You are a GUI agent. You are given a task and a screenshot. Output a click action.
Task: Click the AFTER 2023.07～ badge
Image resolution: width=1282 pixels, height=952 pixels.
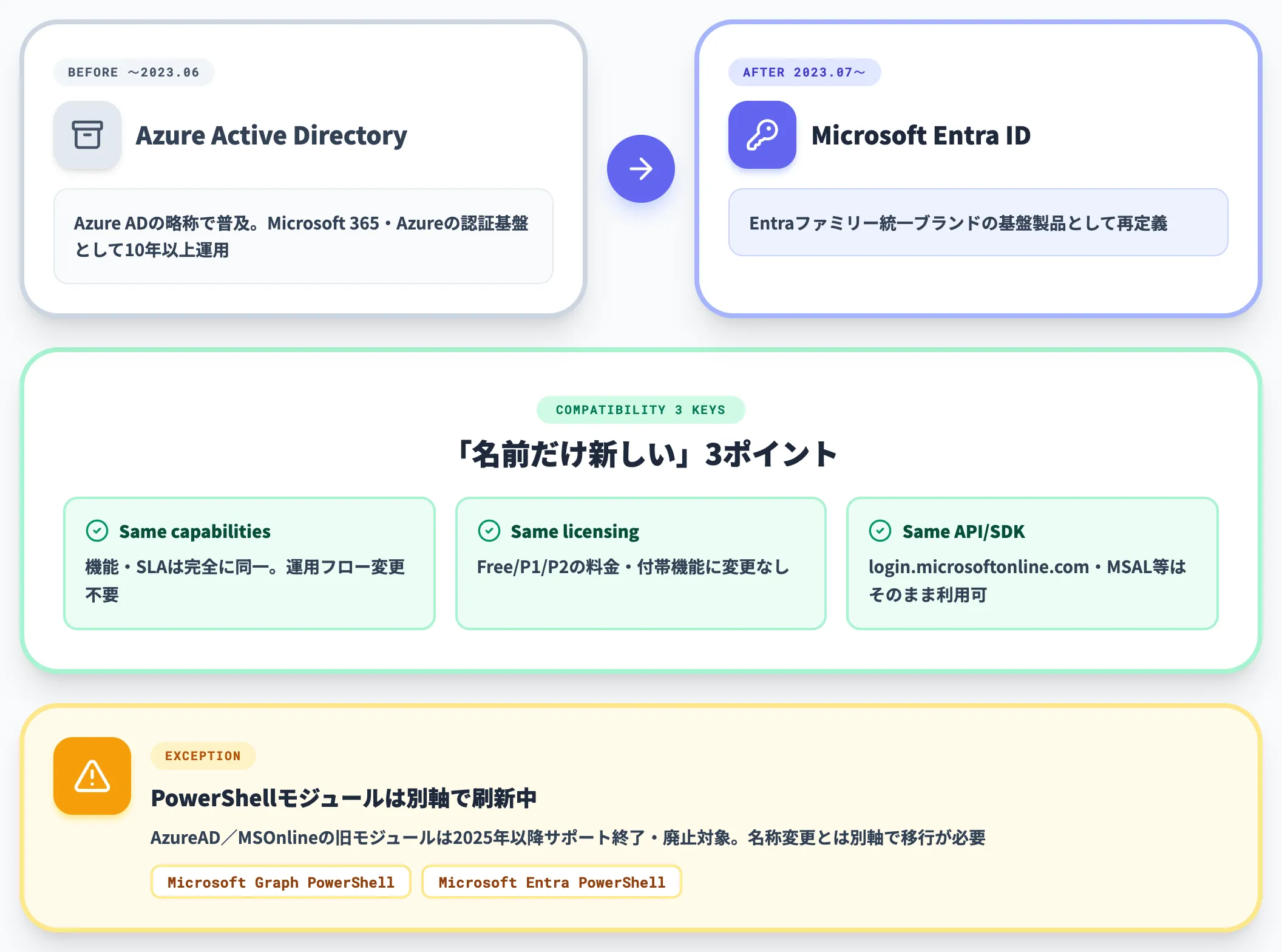pos(804,72)
